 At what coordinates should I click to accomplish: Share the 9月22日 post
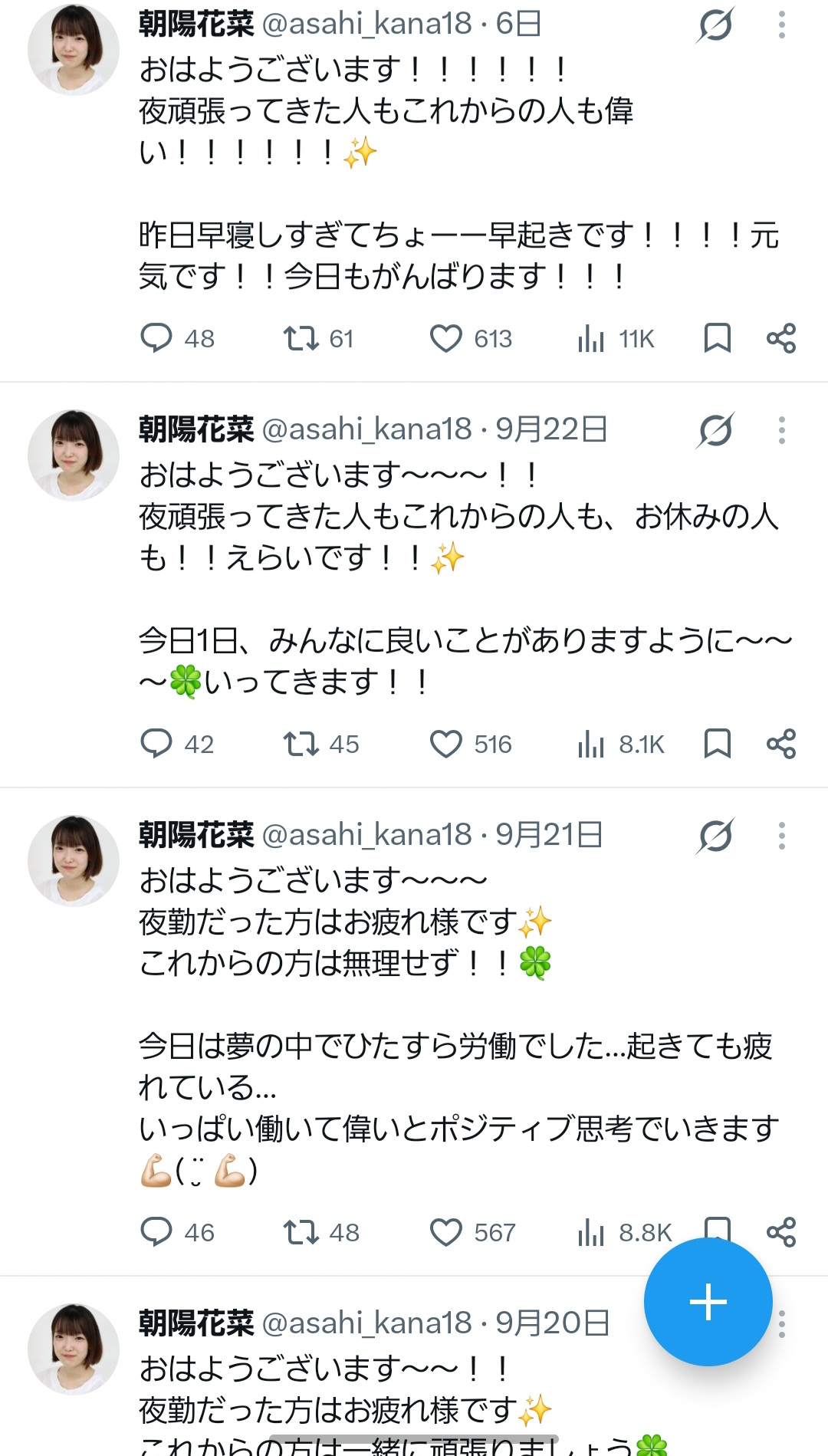(x=781, y=744)
